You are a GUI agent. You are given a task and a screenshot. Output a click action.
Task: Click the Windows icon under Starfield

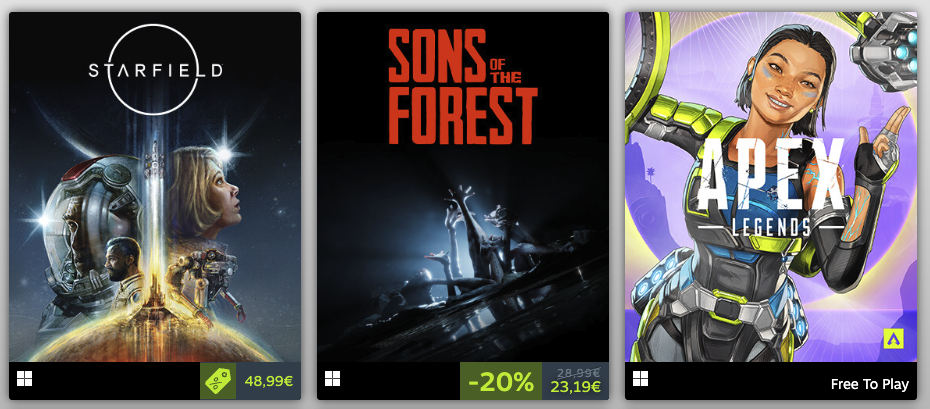[x=26, y=380]
